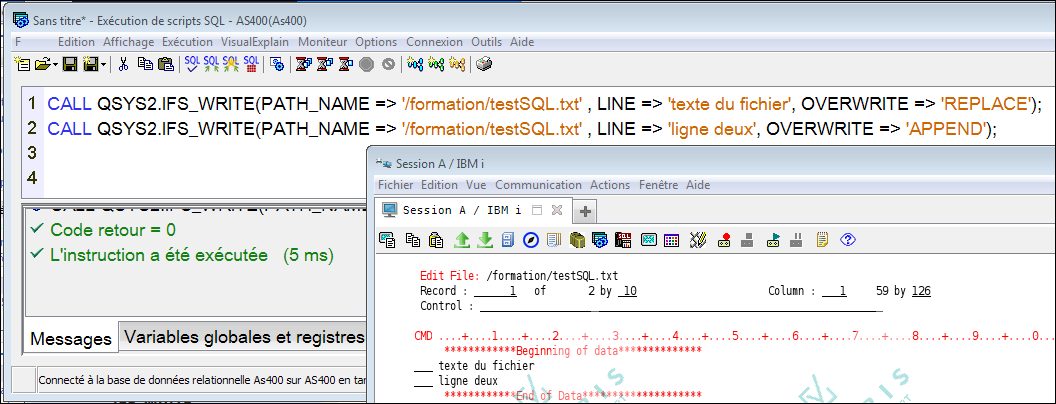Switch to the Messages tab
The height and width of the screenshot is (404, 1056).
[x=71, y=339]
